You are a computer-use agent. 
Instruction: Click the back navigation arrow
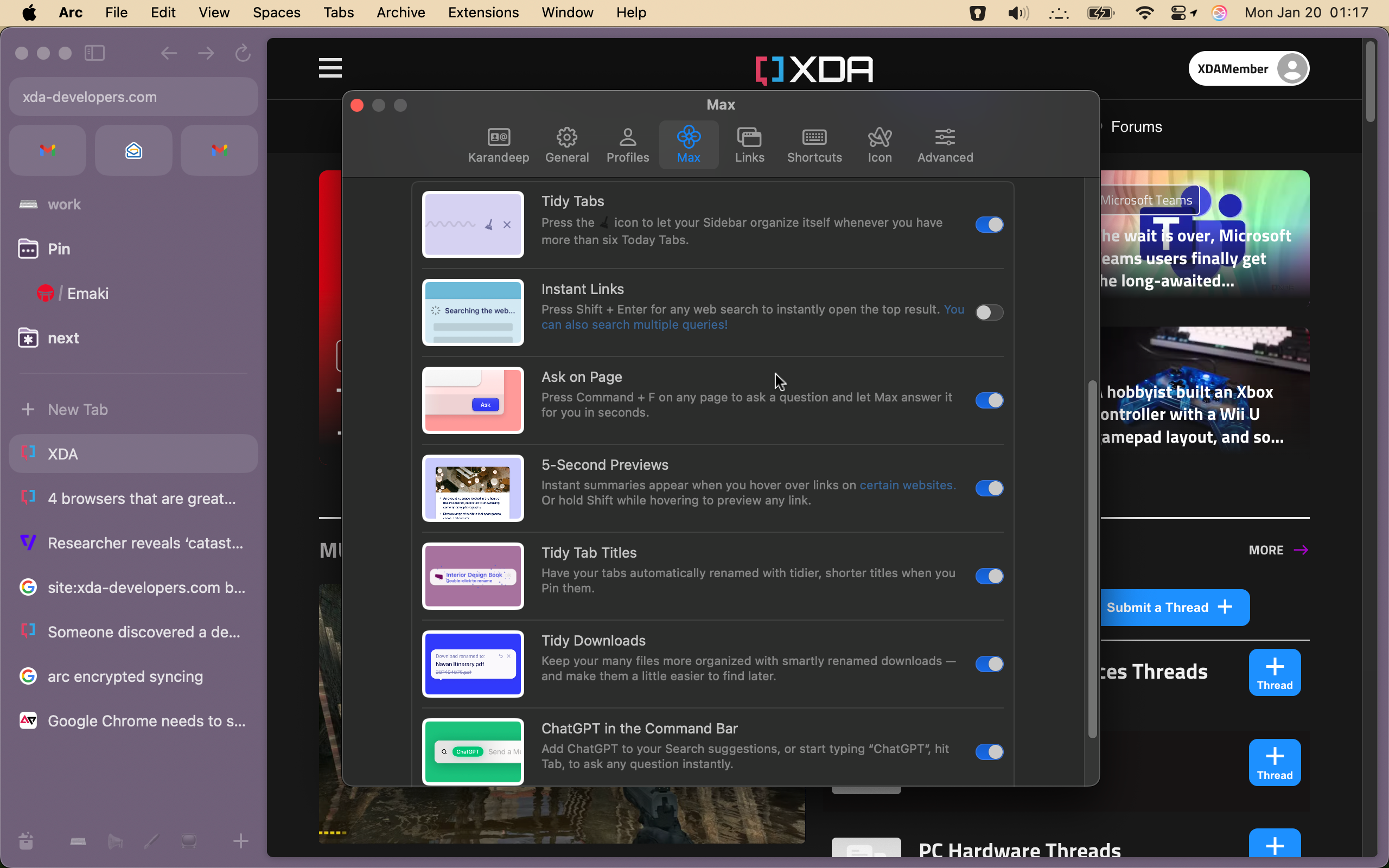pyautogui.click(x=169, y=53)
